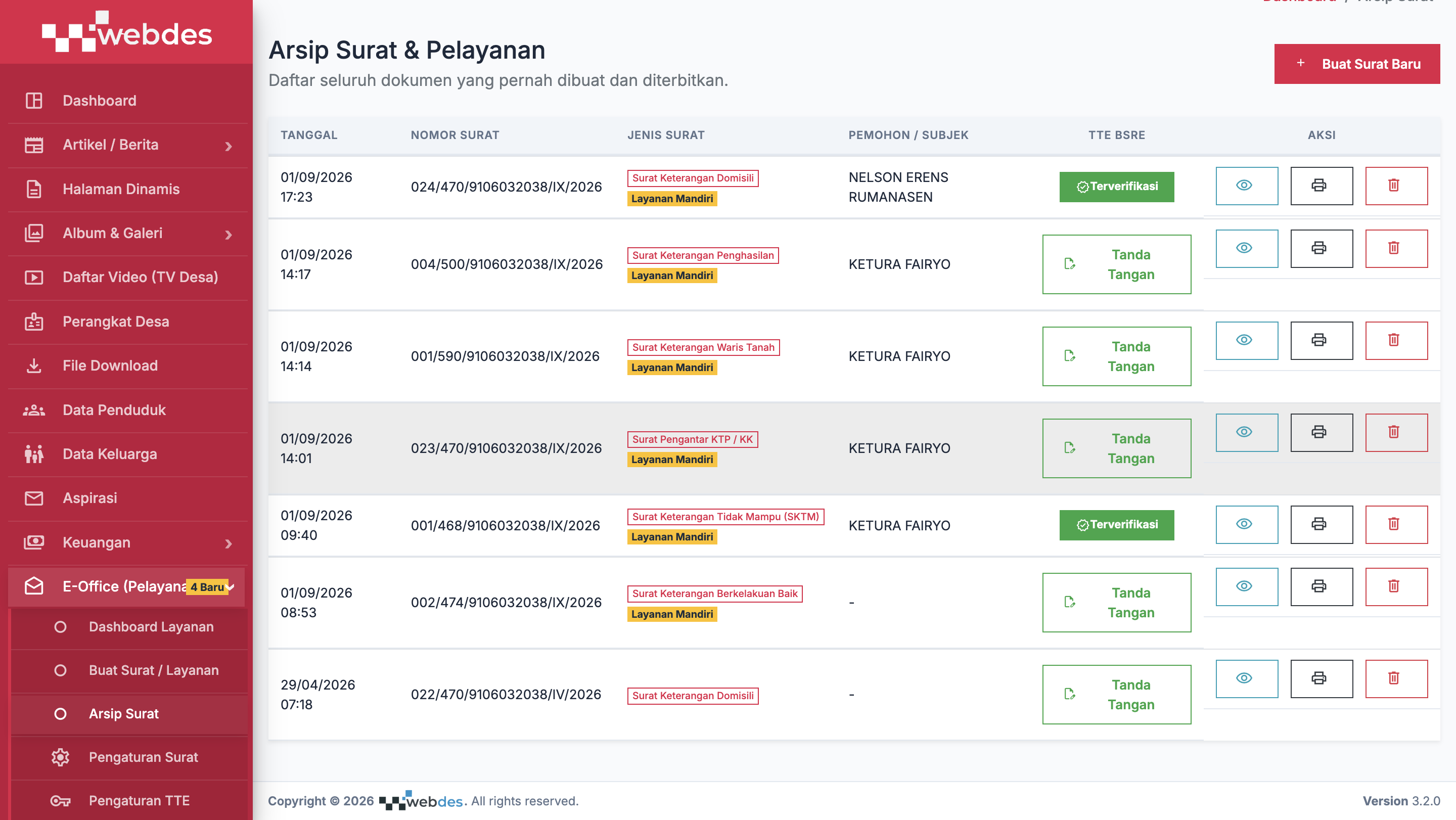
Task: Open File Download in sidebar
Action: pos(127,366)
